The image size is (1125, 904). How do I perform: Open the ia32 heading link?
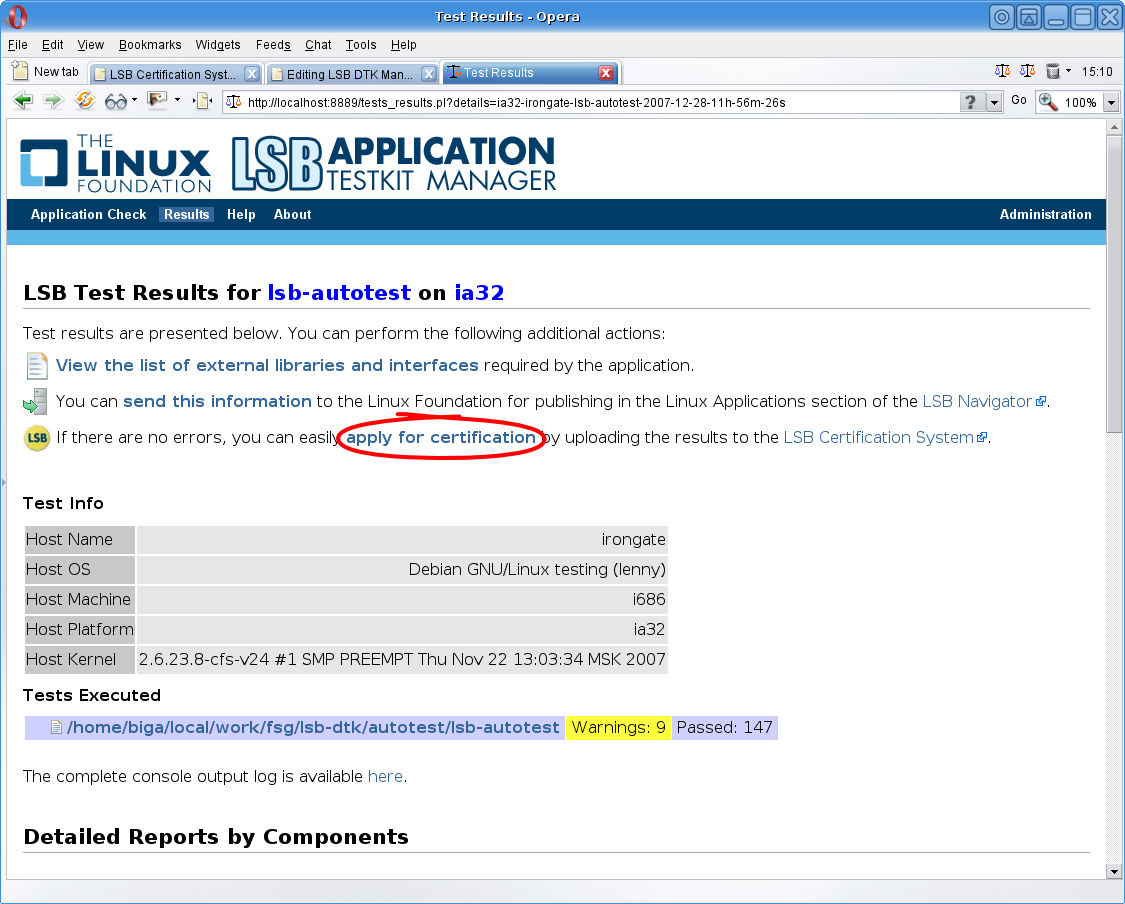click(479, 293)
